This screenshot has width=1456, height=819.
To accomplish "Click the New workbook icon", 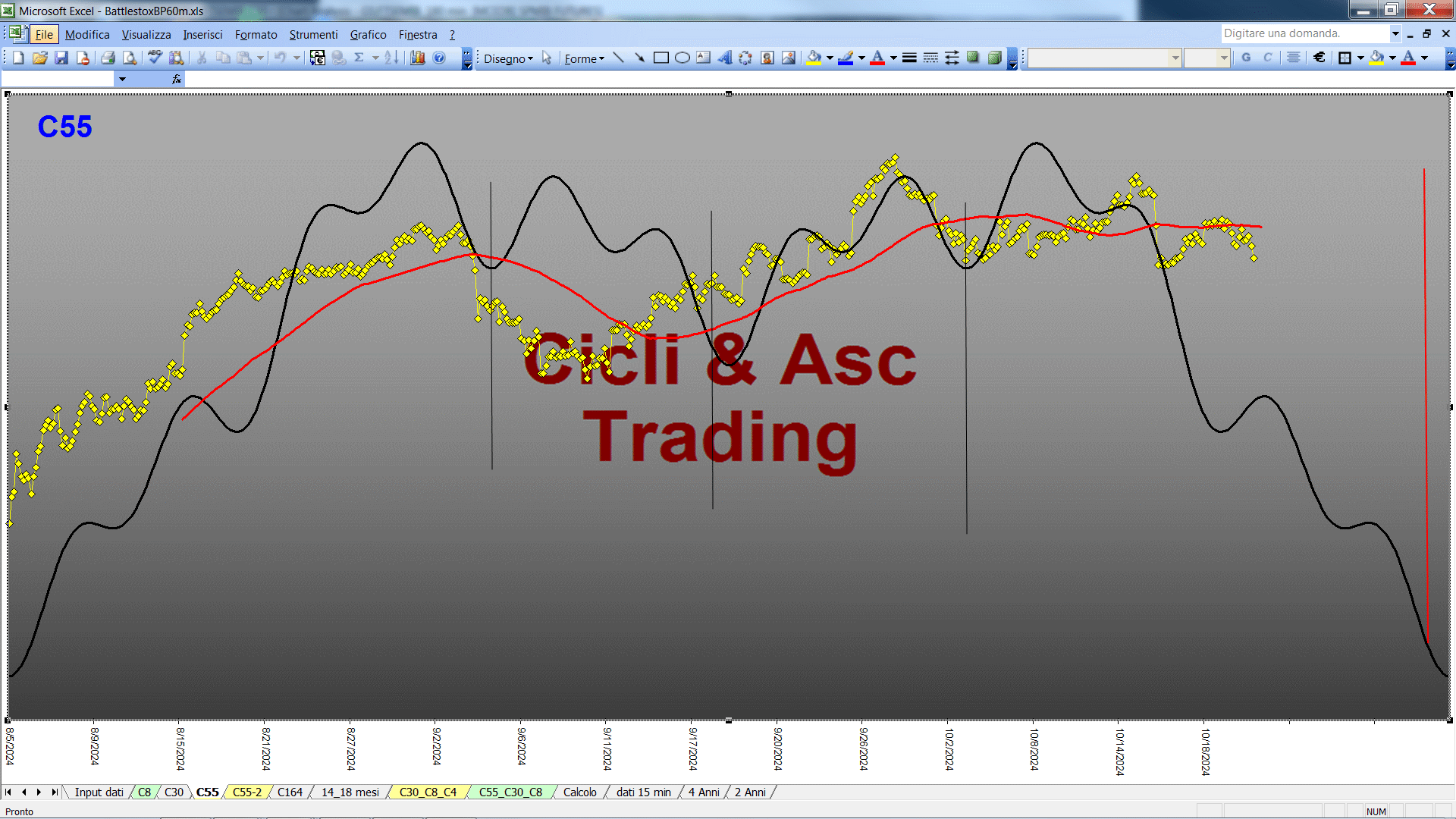I will (x=19, y=58).
